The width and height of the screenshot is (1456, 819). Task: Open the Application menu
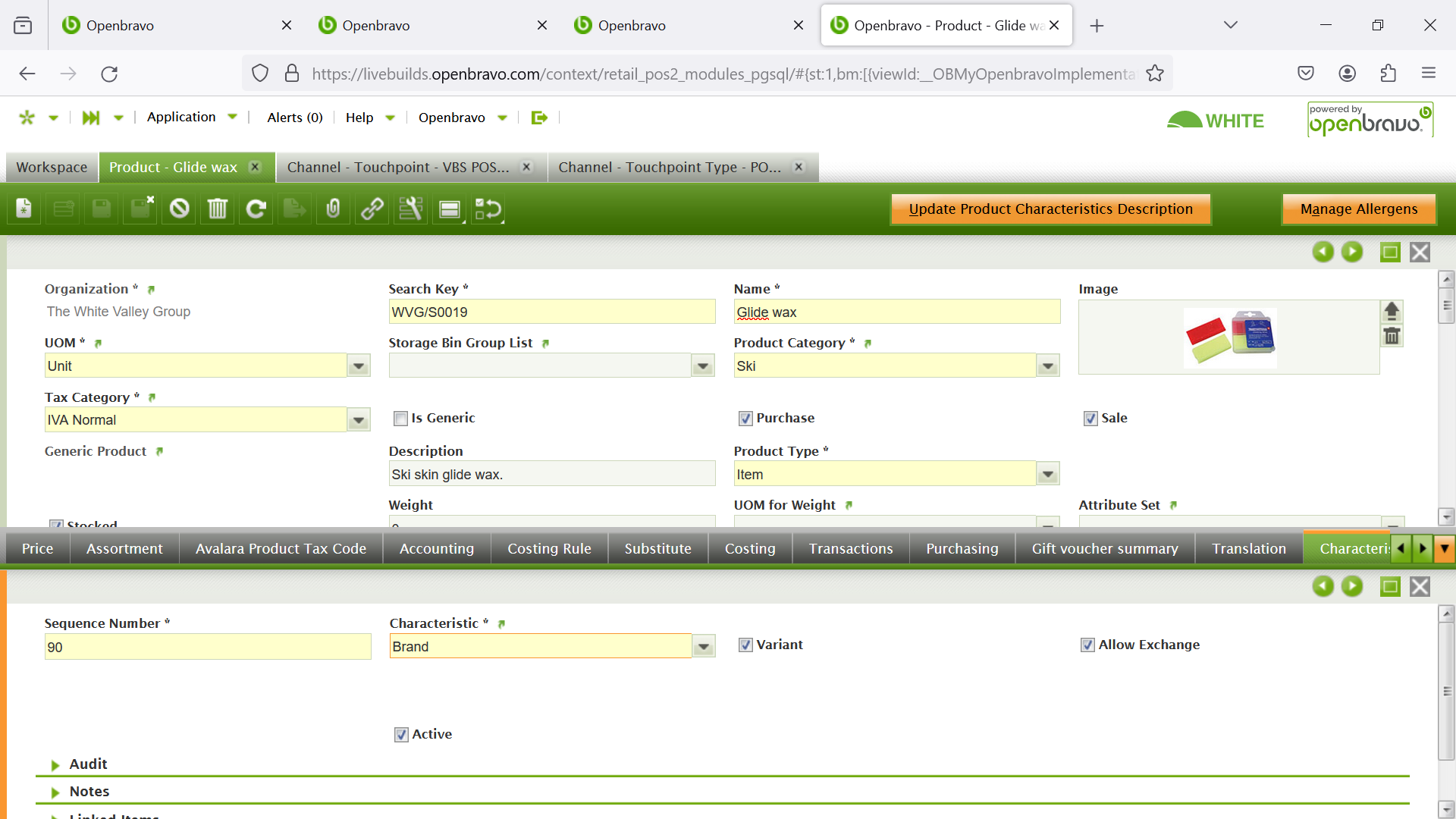[182, 117]
